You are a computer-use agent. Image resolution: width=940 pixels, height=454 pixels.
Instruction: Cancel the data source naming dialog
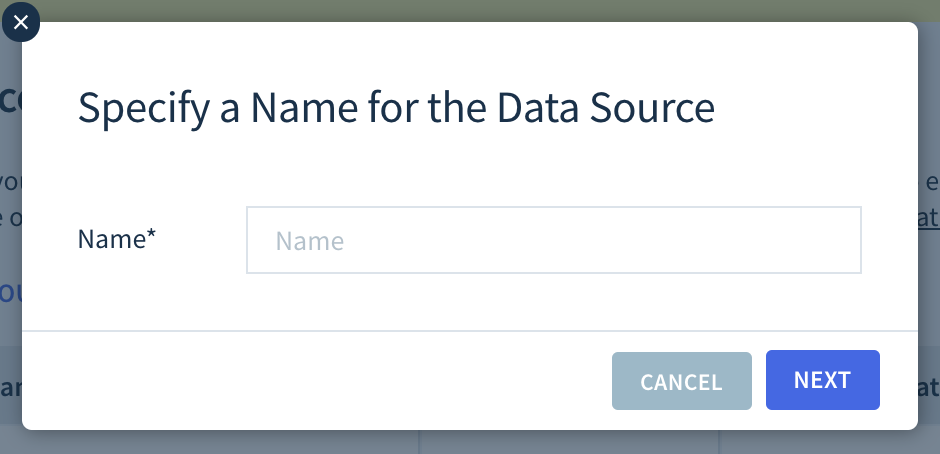[x=682, y=381]
